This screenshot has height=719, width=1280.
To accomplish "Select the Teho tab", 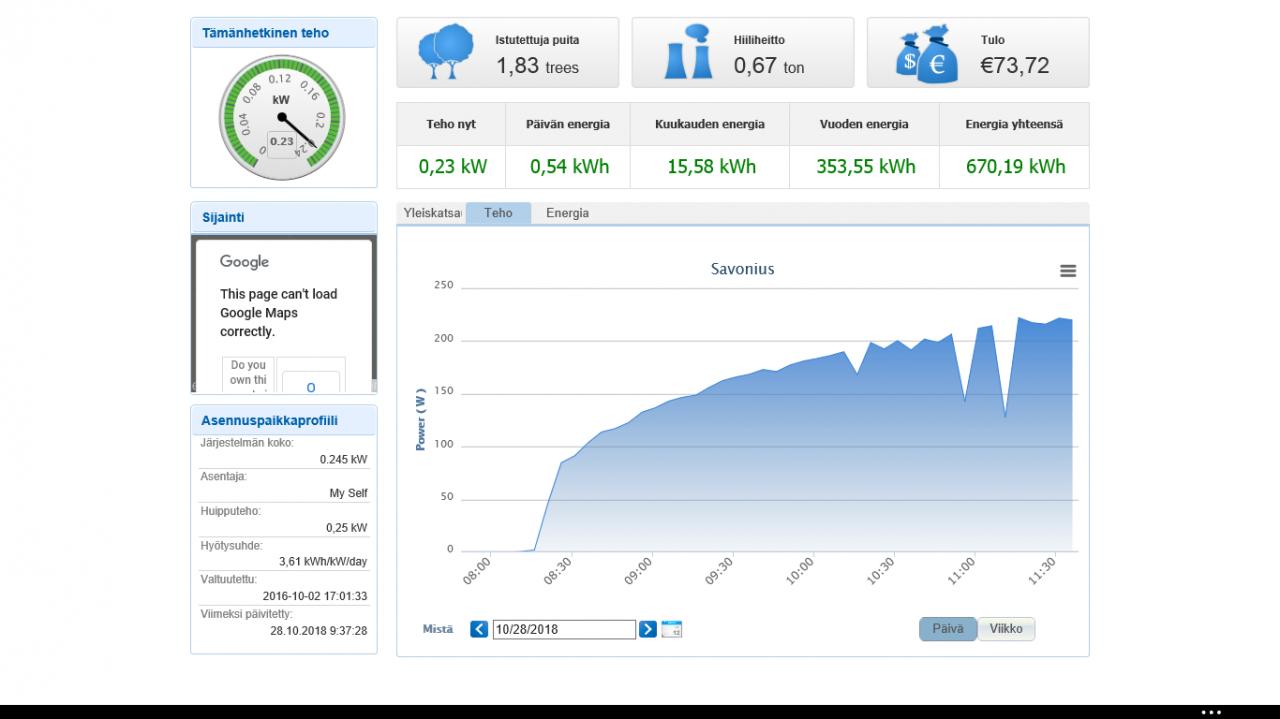I will coord(498,213).
